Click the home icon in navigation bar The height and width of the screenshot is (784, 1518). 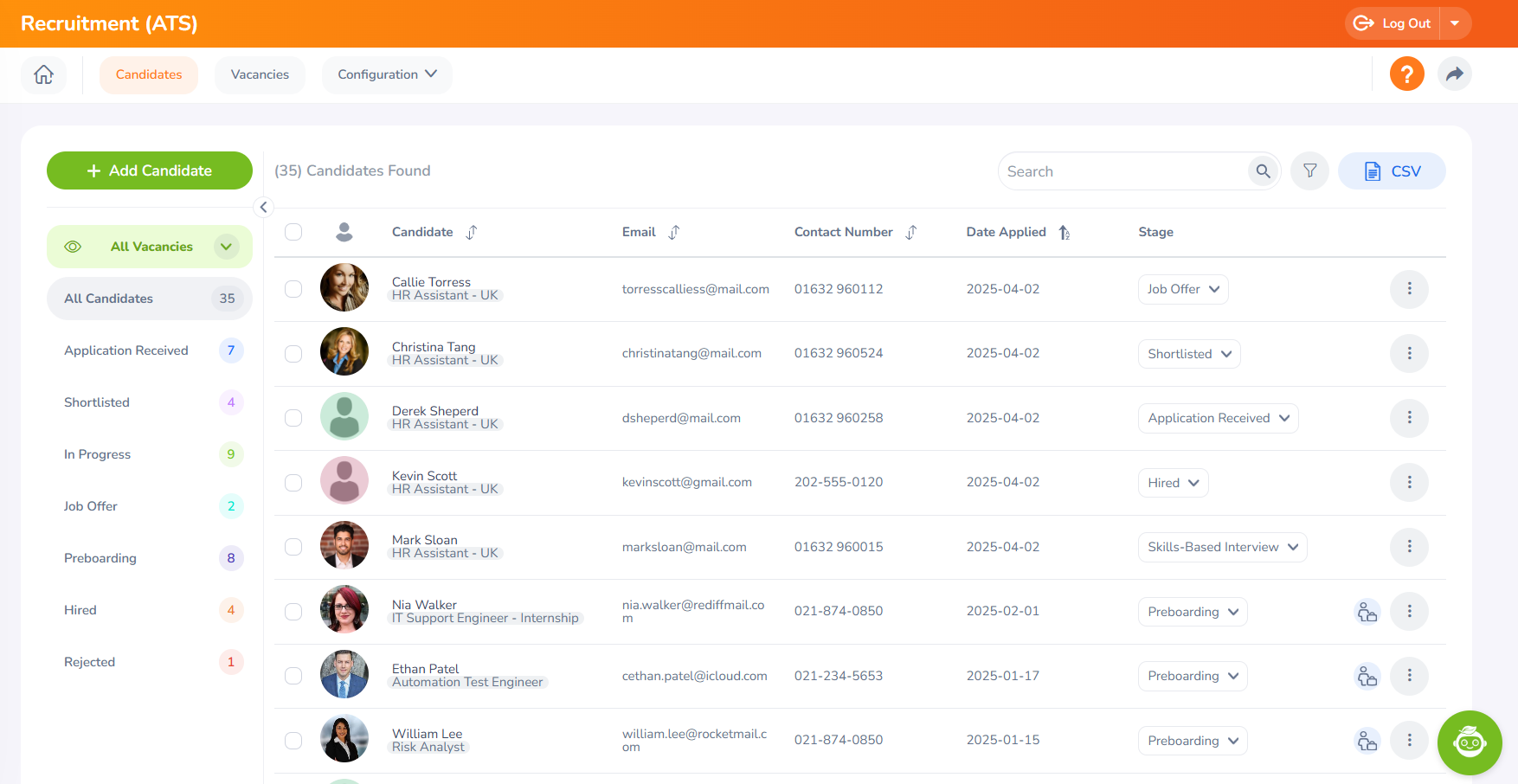[x=43, y=74]
